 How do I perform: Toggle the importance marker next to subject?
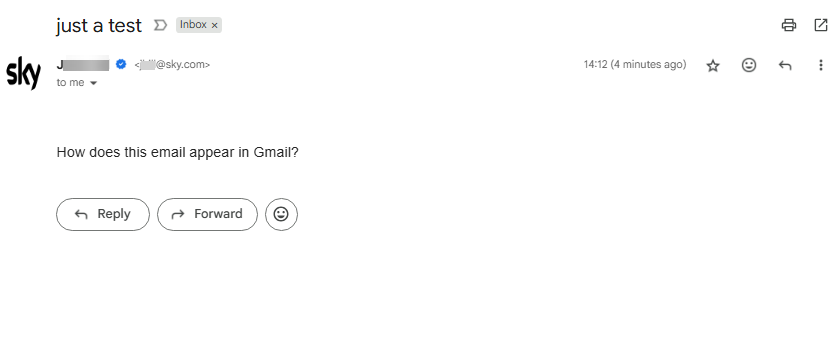(x=160, y=25)
